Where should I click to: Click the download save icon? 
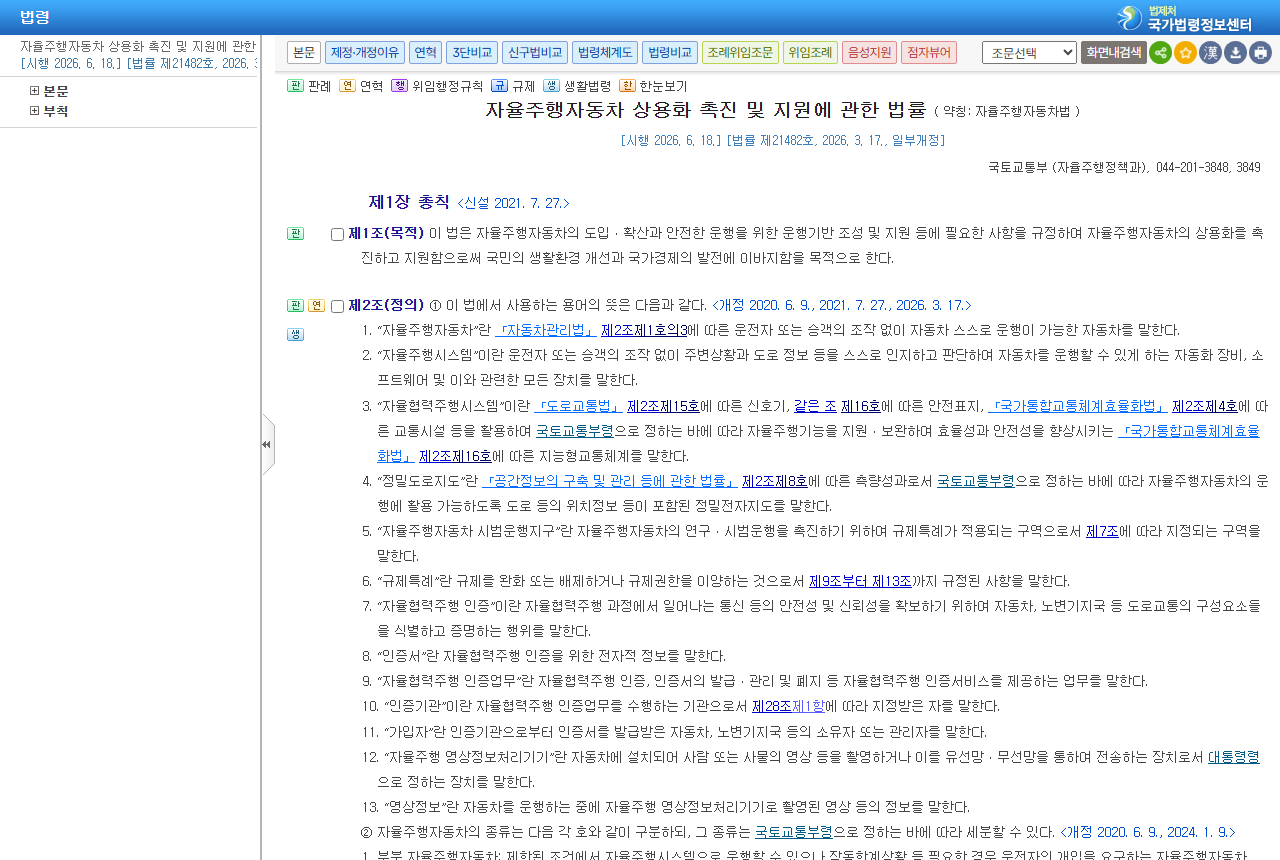(x=1235, y=53)
